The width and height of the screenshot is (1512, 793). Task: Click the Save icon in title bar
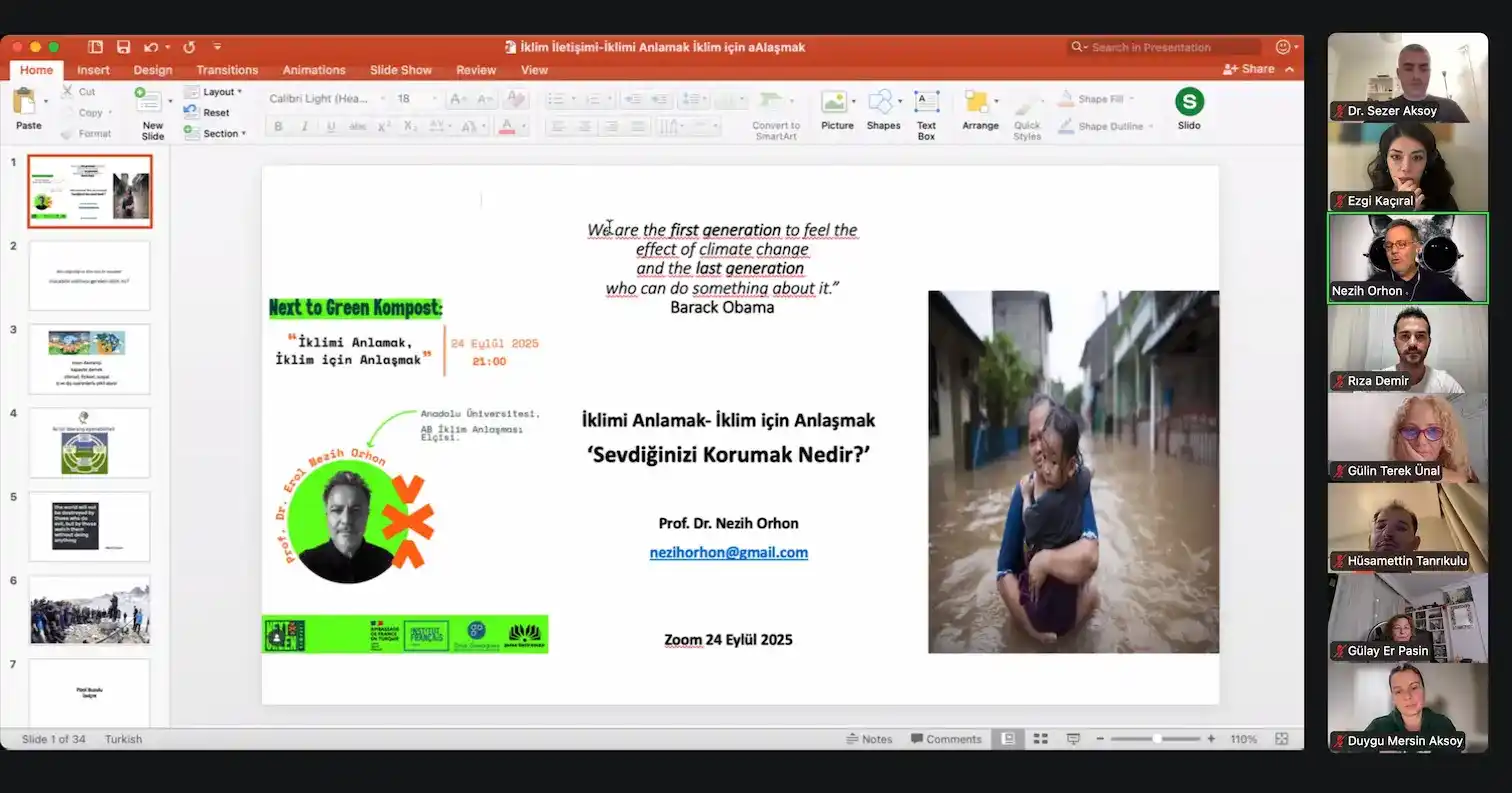[x=123, y=47]
